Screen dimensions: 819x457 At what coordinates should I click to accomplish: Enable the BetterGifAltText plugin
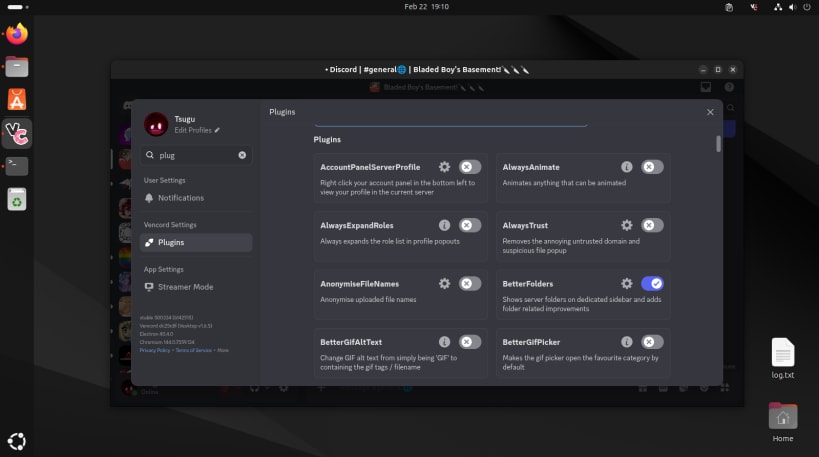(x=470, y=342)
